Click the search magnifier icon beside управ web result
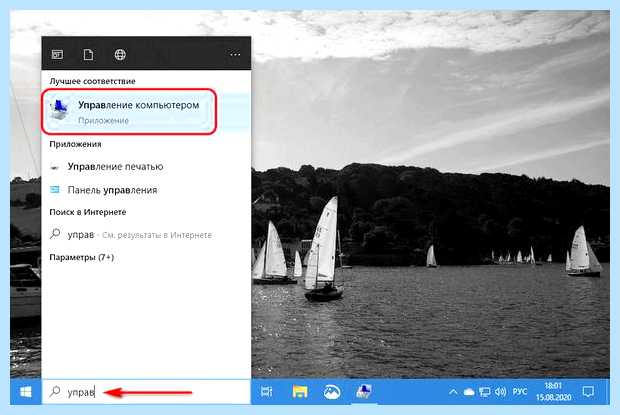 point(55,234)
